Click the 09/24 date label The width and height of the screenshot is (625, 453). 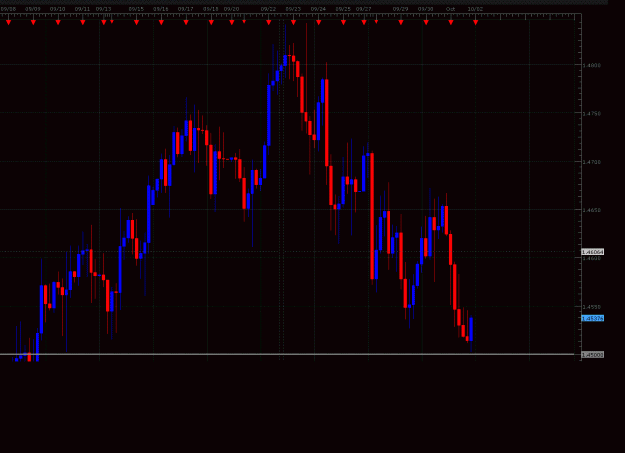tap(318, 9)
